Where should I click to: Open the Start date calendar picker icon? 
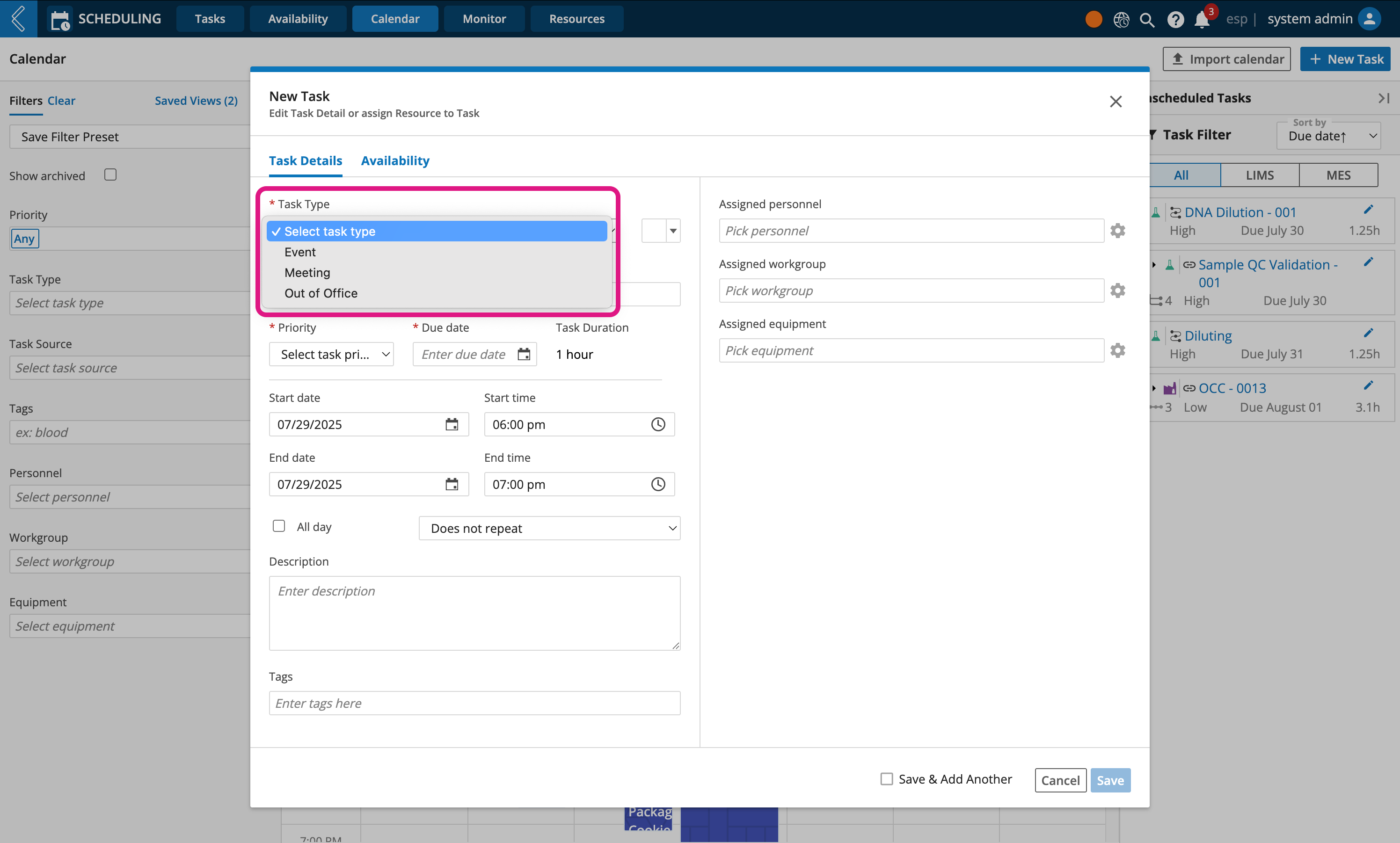[452, 424]
